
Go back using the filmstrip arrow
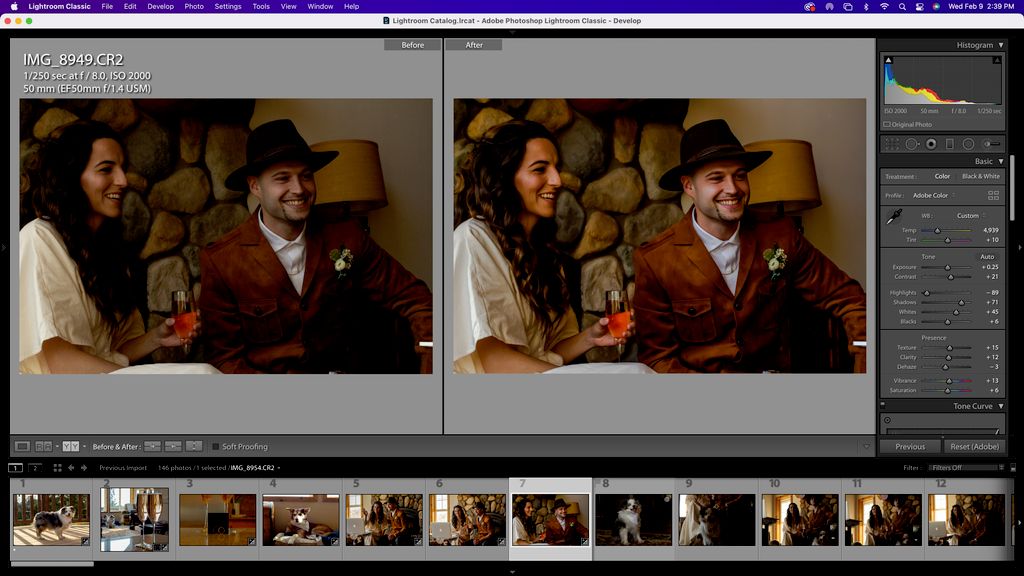coord(71,468)
